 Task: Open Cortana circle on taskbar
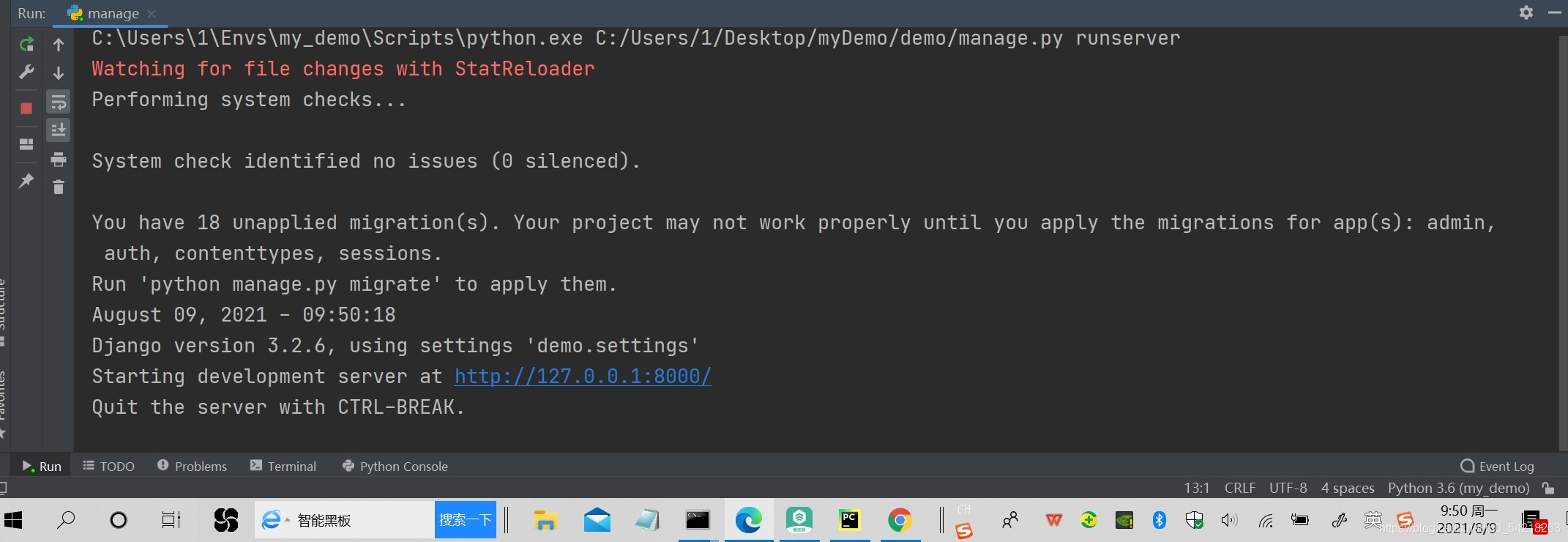pos(118,521)
